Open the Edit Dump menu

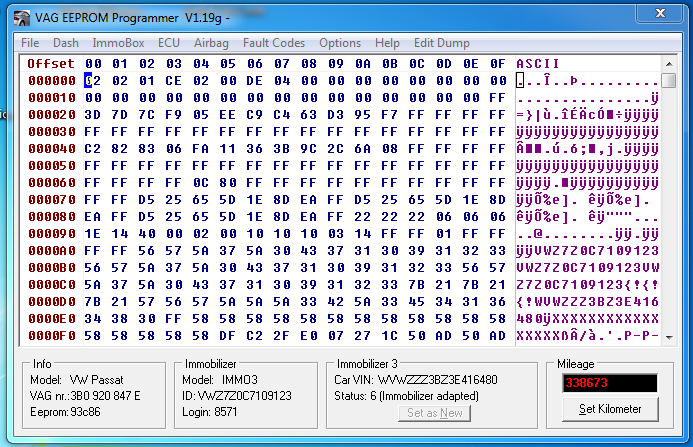click(x=441, y=43)
